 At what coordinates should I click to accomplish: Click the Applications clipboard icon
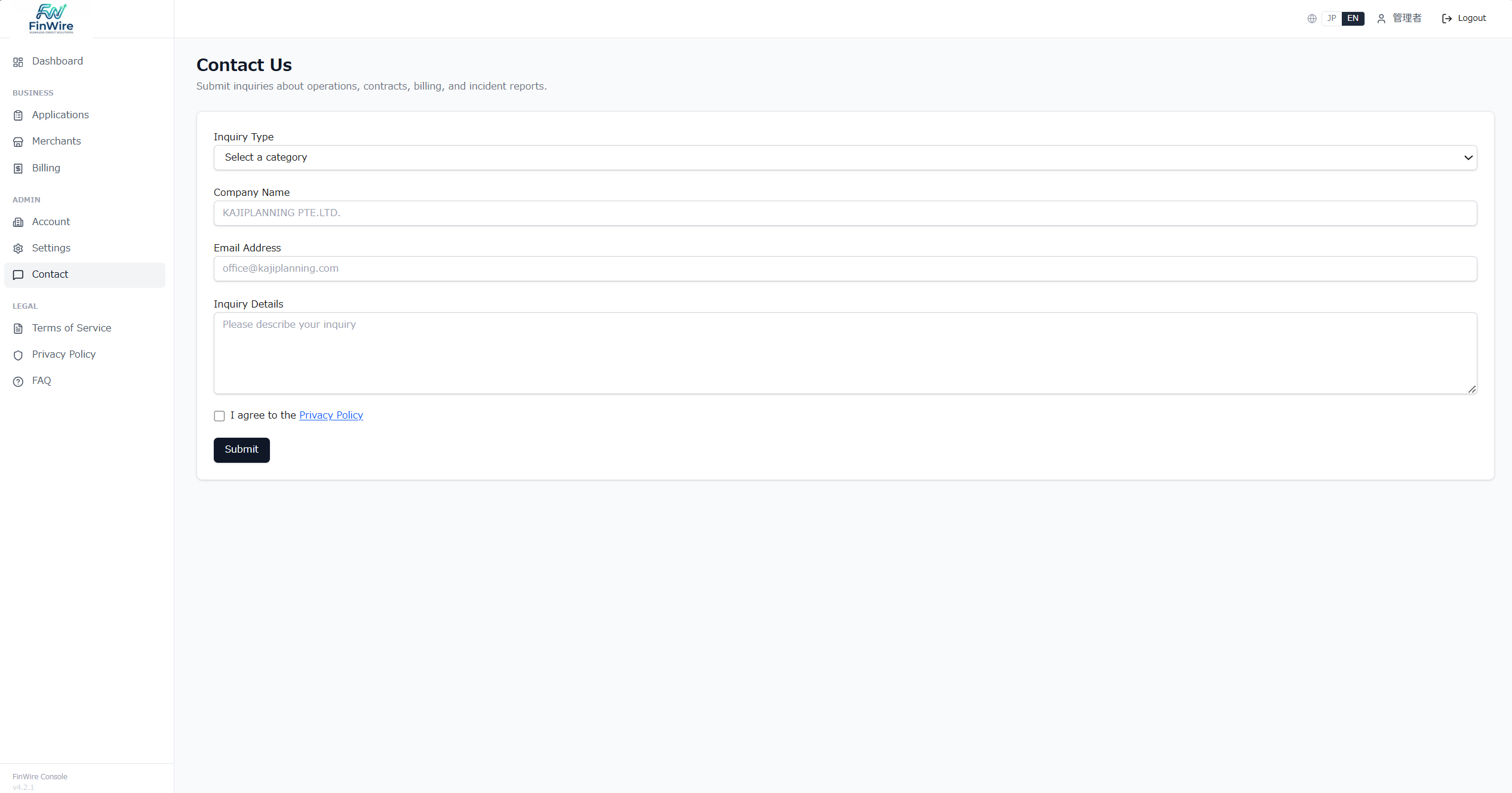[19, 115]
